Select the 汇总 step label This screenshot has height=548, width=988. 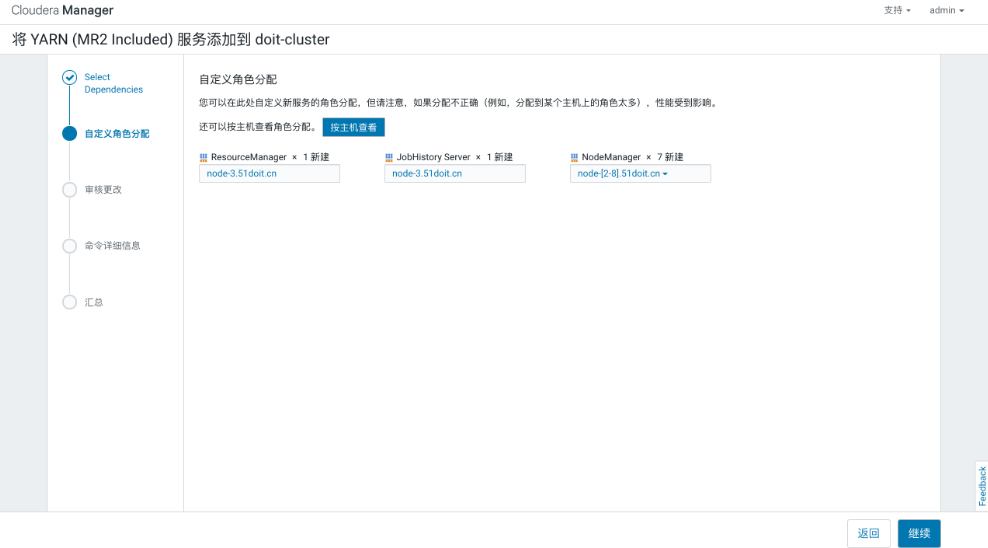click(94, 302)
